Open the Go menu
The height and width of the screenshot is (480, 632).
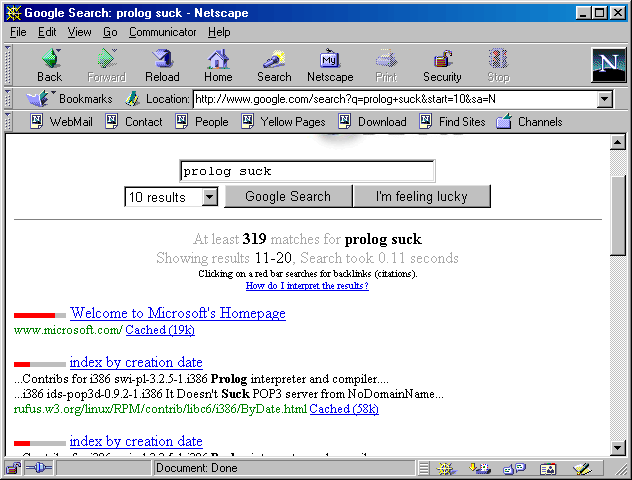click(x=110, y=32)
